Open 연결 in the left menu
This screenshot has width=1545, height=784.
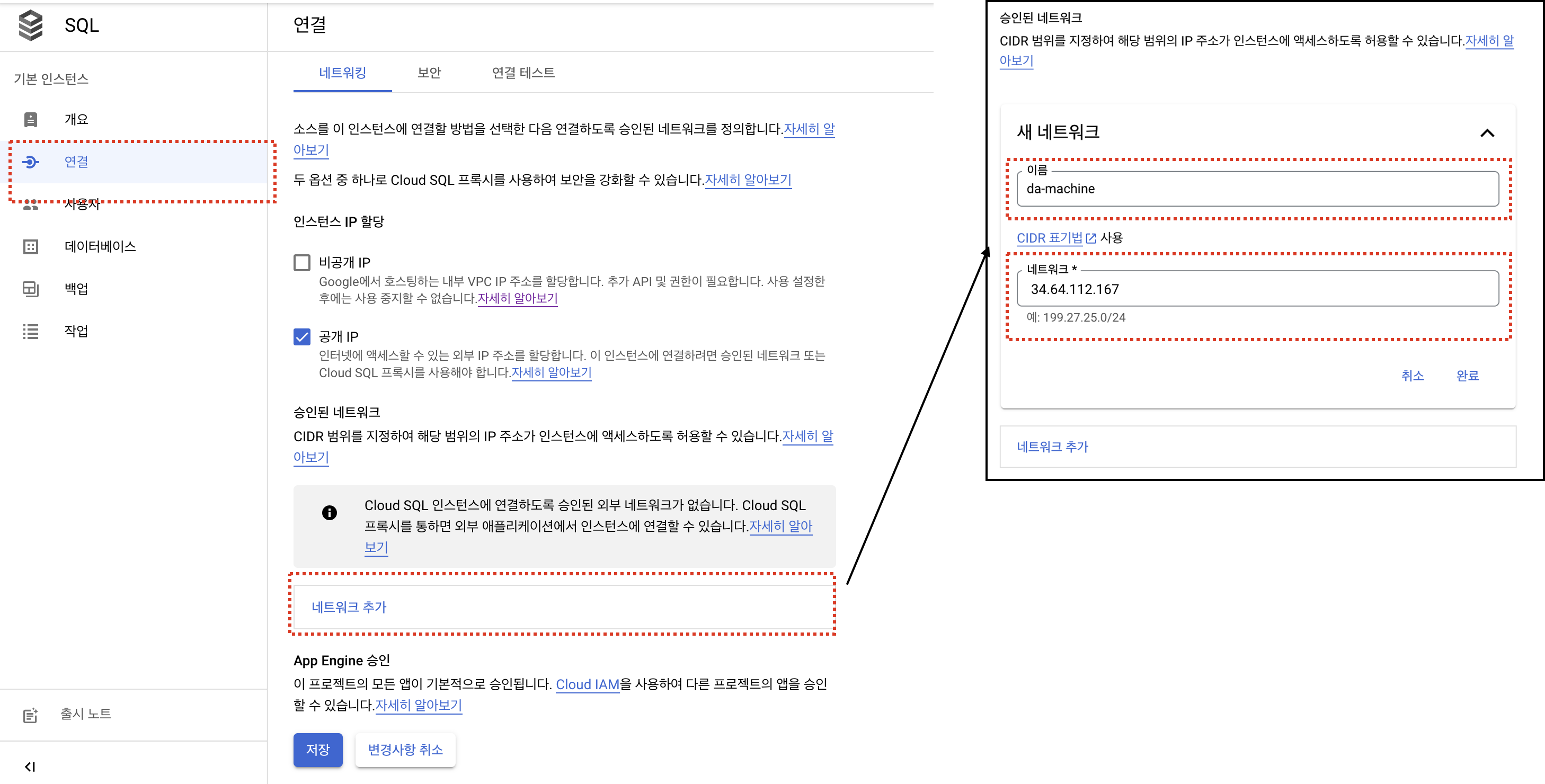tap(76, 162)
